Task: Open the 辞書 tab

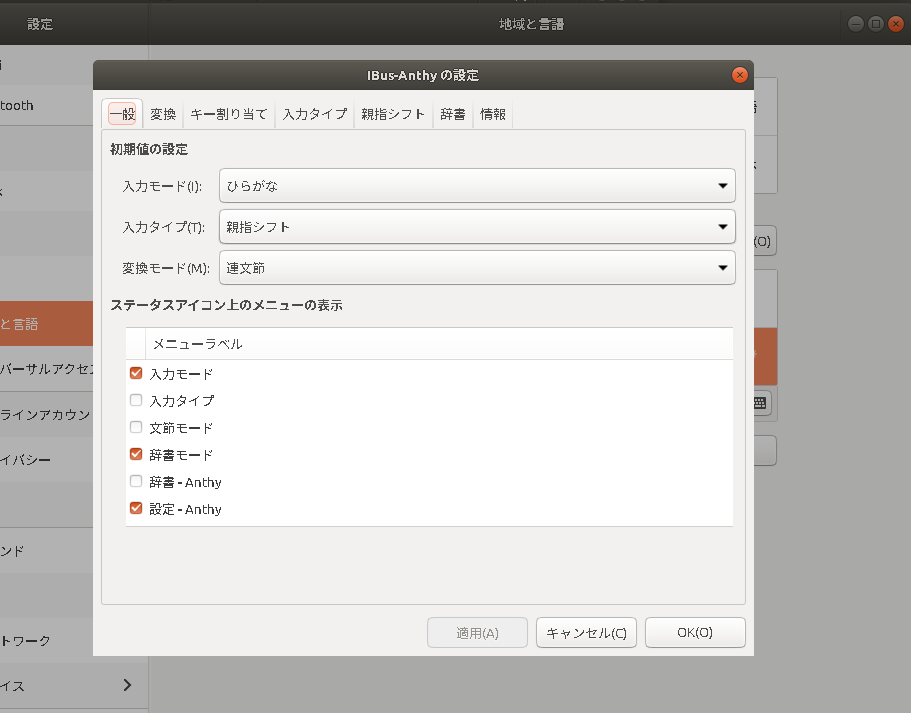Action: (453, 114)
